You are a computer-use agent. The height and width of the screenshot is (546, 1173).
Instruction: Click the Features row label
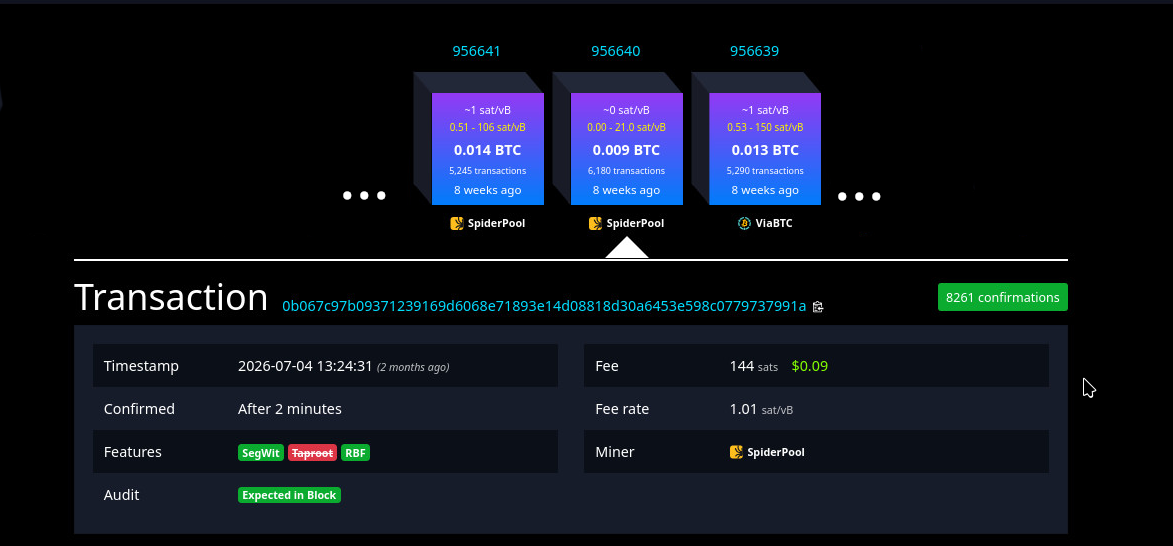(132, 452)
